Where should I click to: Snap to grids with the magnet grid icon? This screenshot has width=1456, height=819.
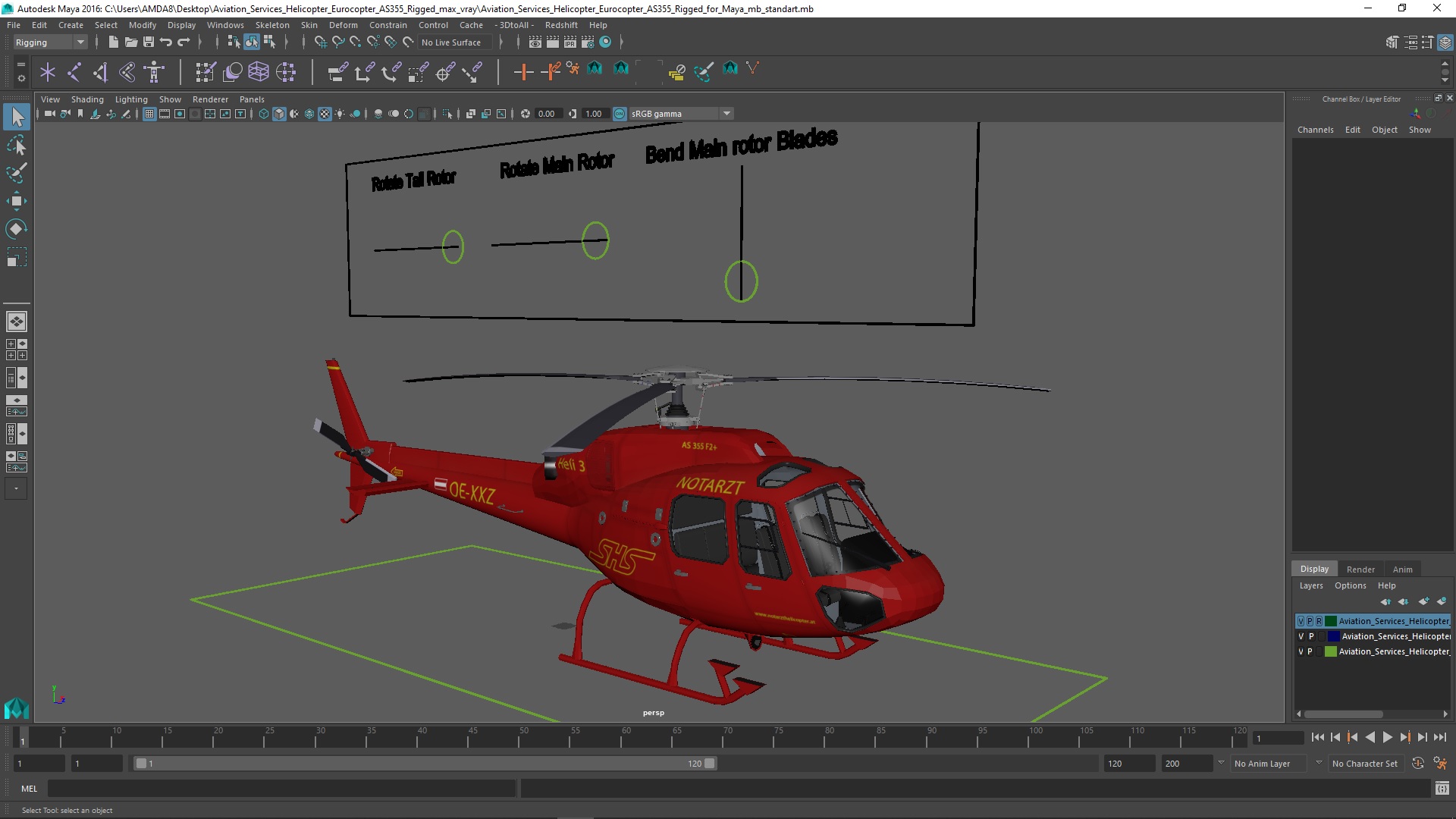point(321,42)
